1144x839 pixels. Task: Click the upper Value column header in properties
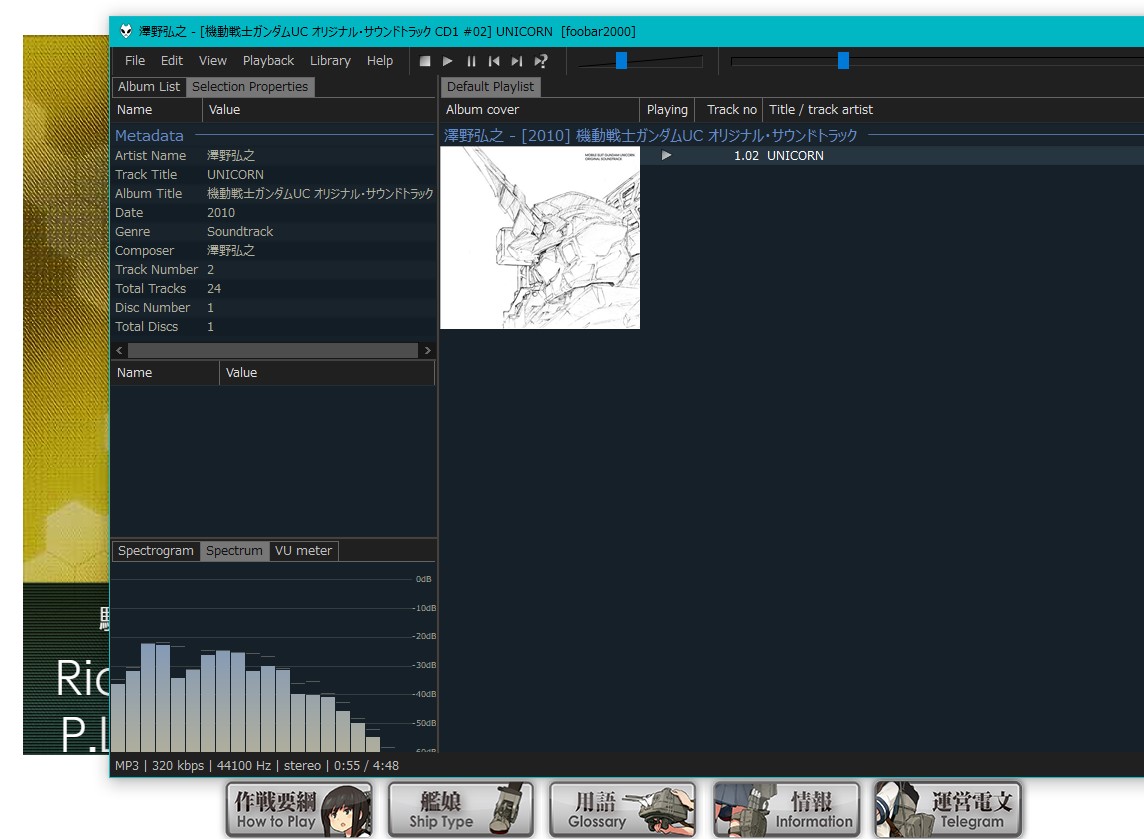[x=319, y=109]
